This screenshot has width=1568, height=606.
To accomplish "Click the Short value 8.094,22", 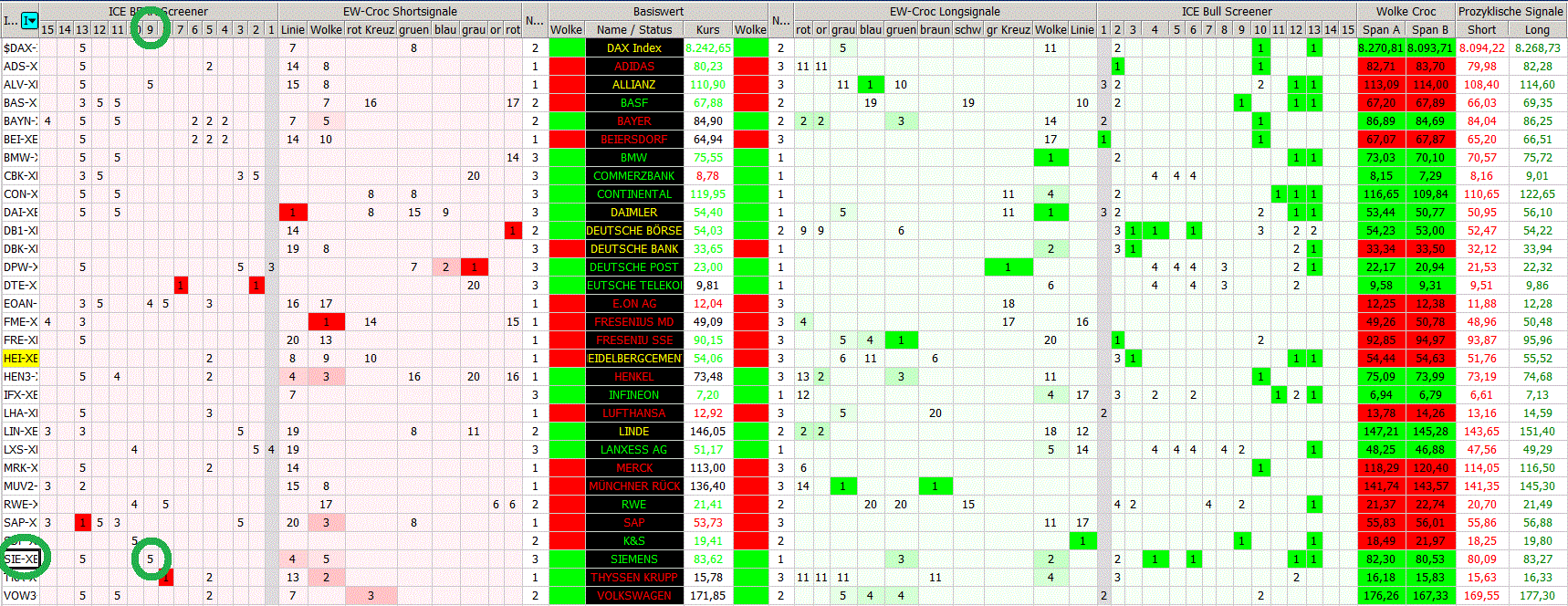I will coord(1482,47).
